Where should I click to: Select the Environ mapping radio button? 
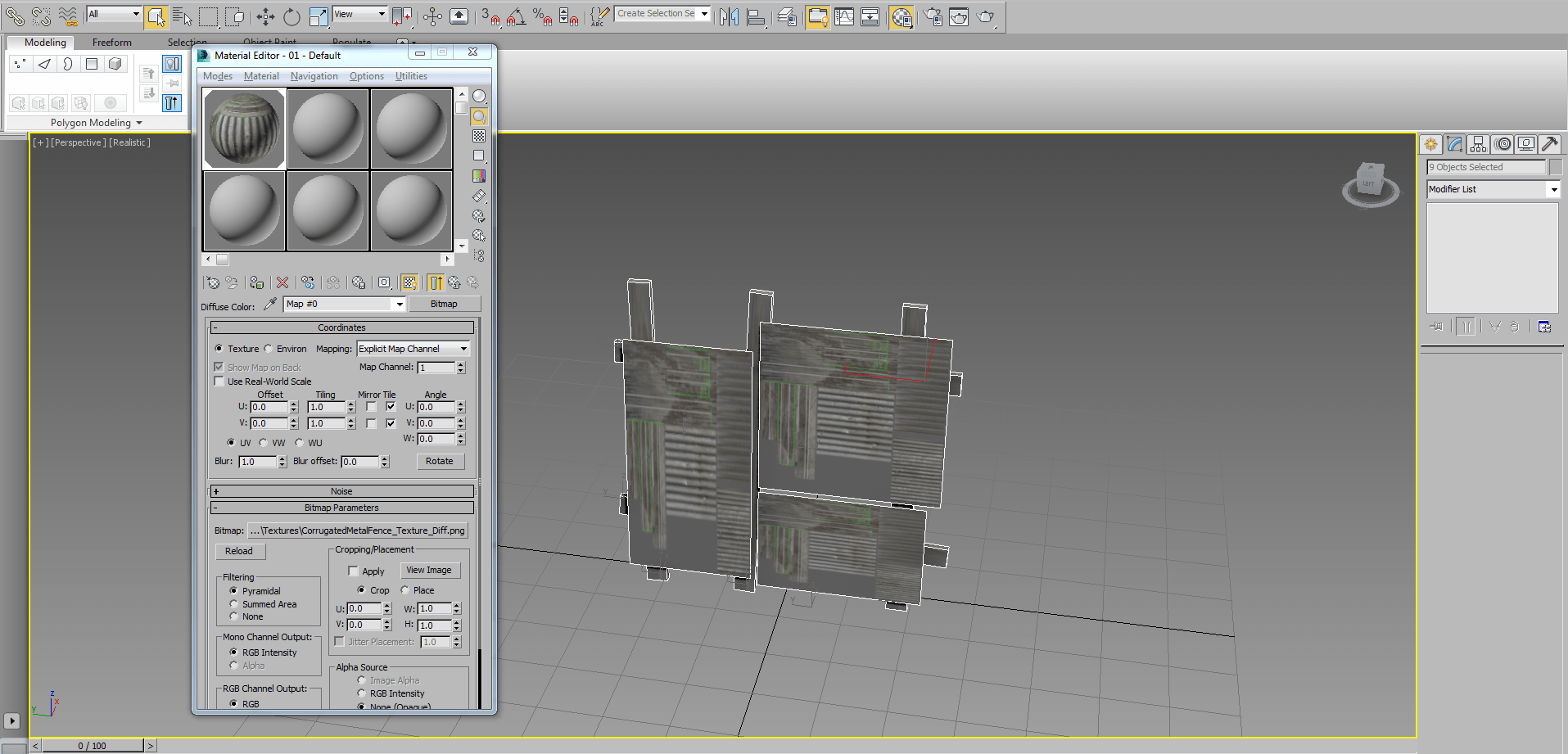[269, 349]
